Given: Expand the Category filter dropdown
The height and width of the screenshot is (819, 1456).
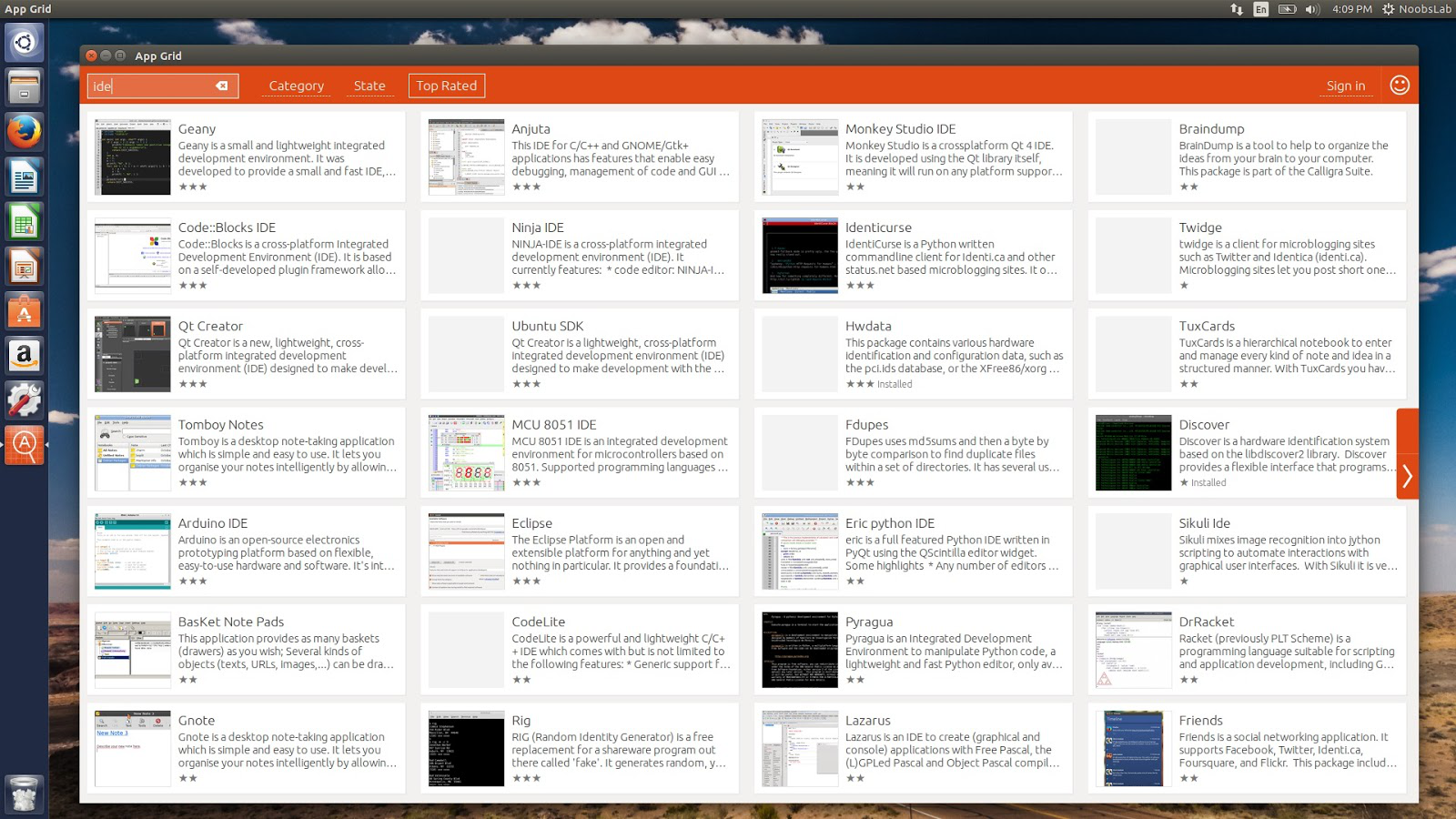Looking at the screenshot, I should 296,86.
